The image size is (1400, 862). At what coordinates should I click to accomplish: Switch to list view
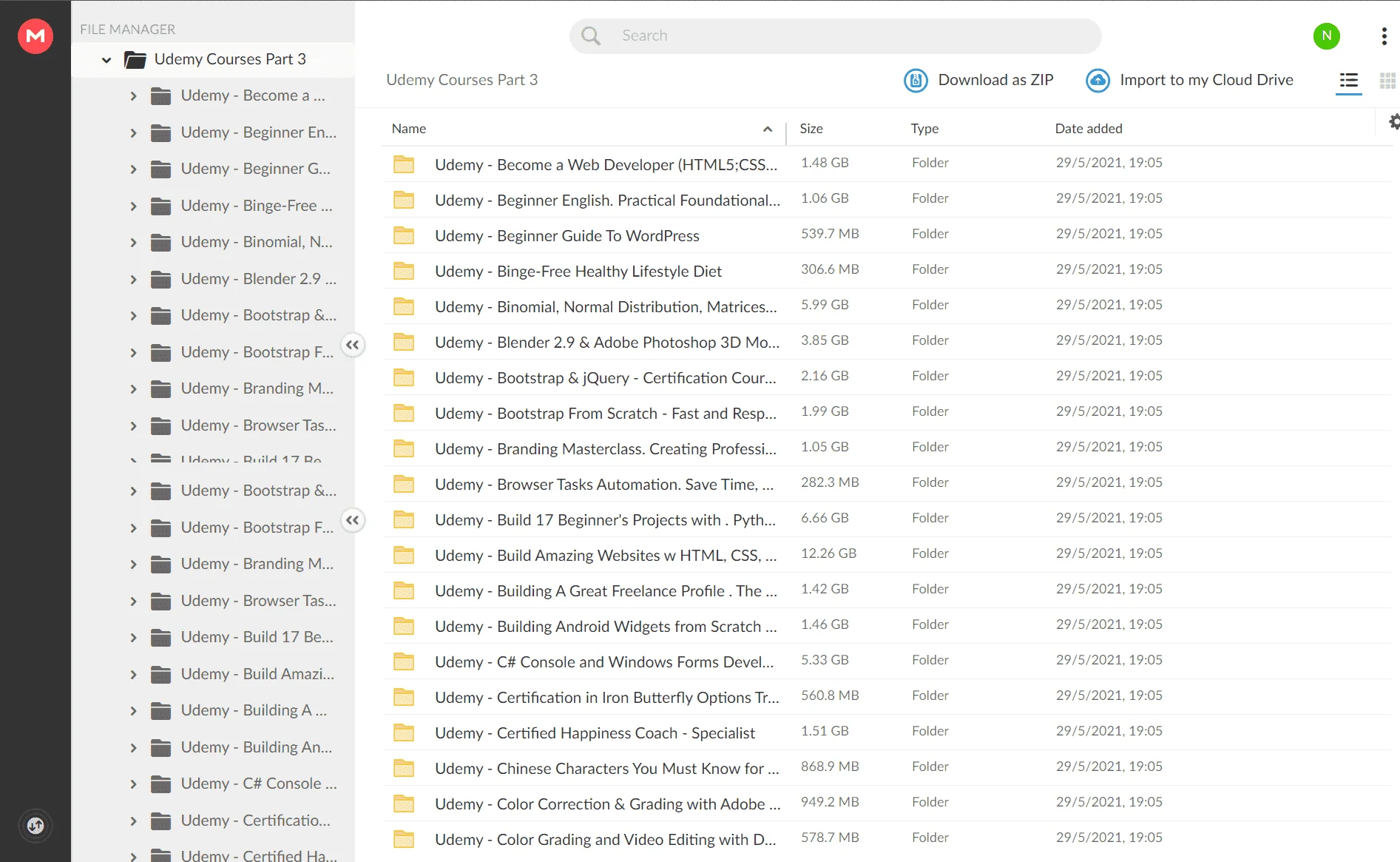point(1349,81)
